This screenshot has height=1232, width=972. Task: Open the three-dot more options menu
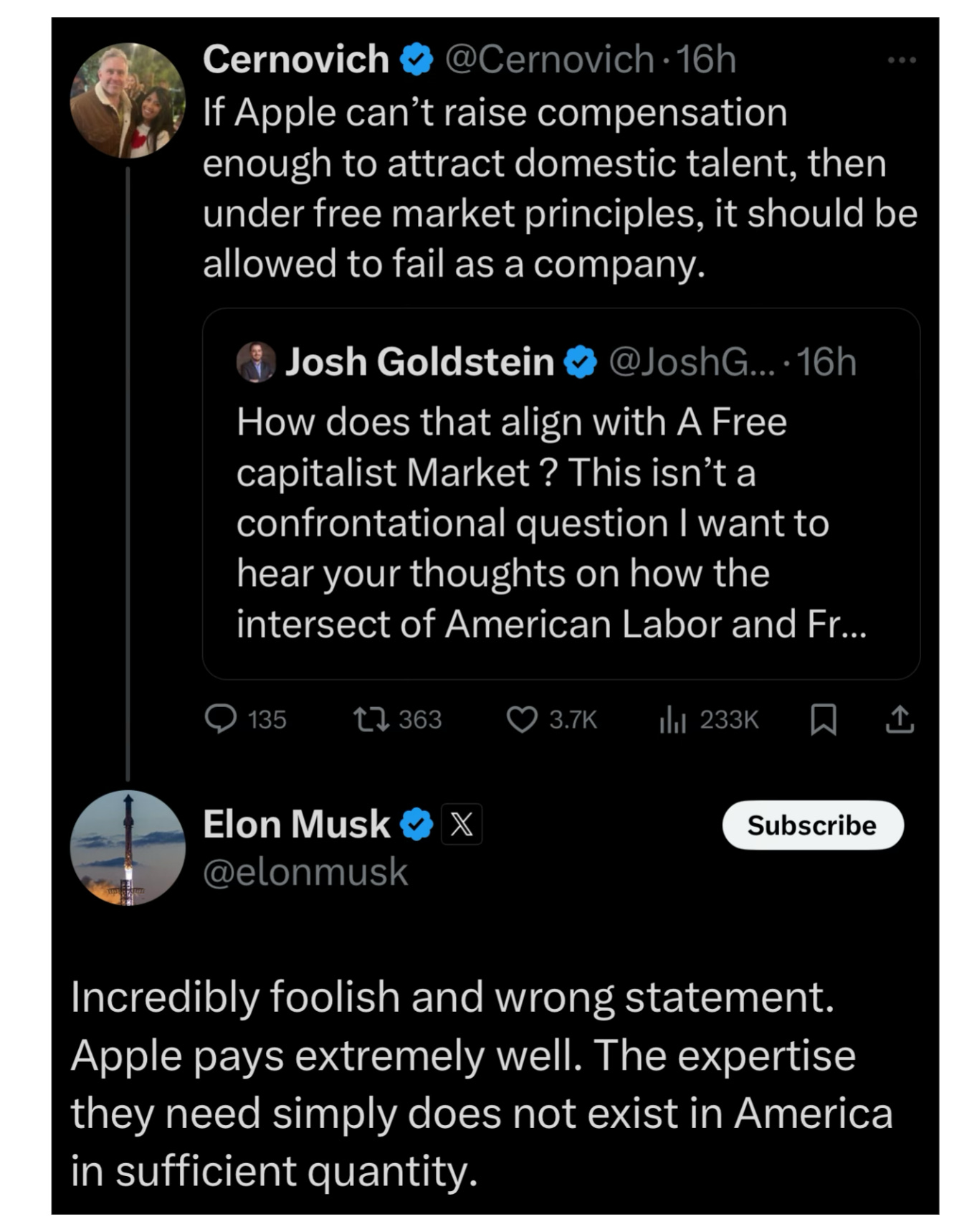[901, 60]
